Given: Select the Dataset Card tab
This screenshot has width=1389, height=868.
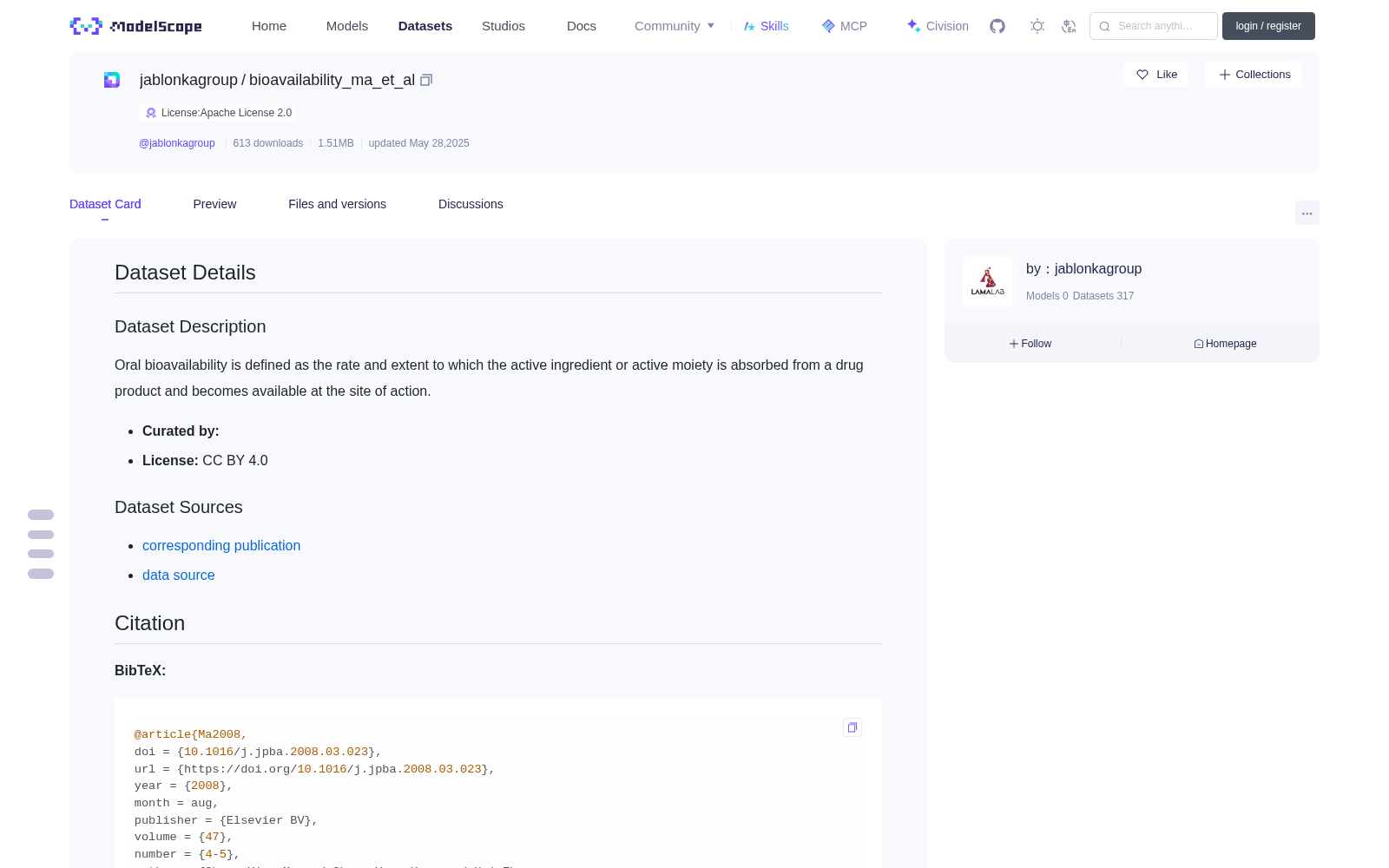Looking at the screenshot, I should [x=105, y=204].
